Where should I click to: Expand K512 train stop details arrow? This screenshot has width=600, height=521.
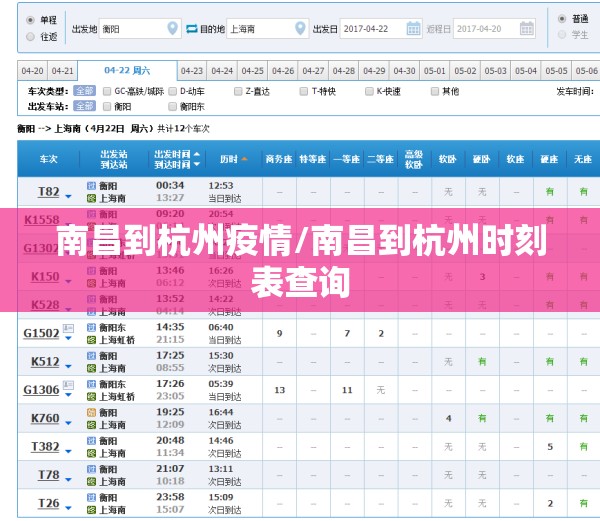click(x=68, y=364)
